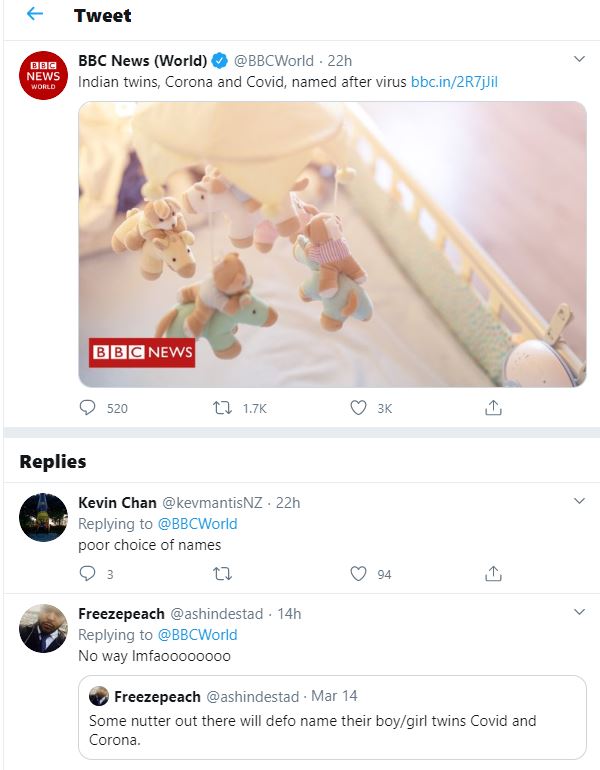Image resolution: width=600 pixels, height=770 pixels.
Task: Expand the BBC News tweet options chevron
Action: click(579, 60)
